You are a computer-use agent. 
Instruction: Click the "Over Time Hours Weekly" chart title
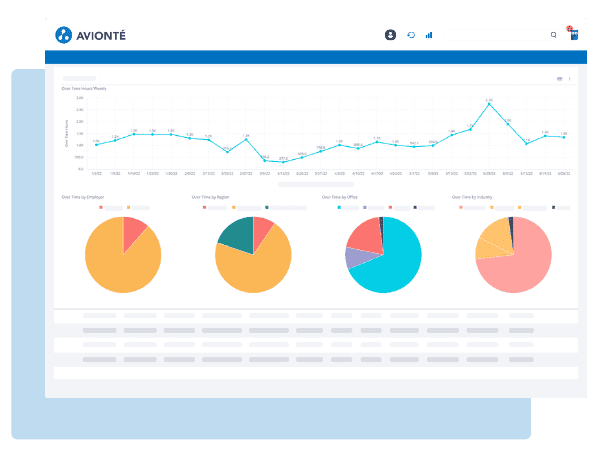(84, 88)
